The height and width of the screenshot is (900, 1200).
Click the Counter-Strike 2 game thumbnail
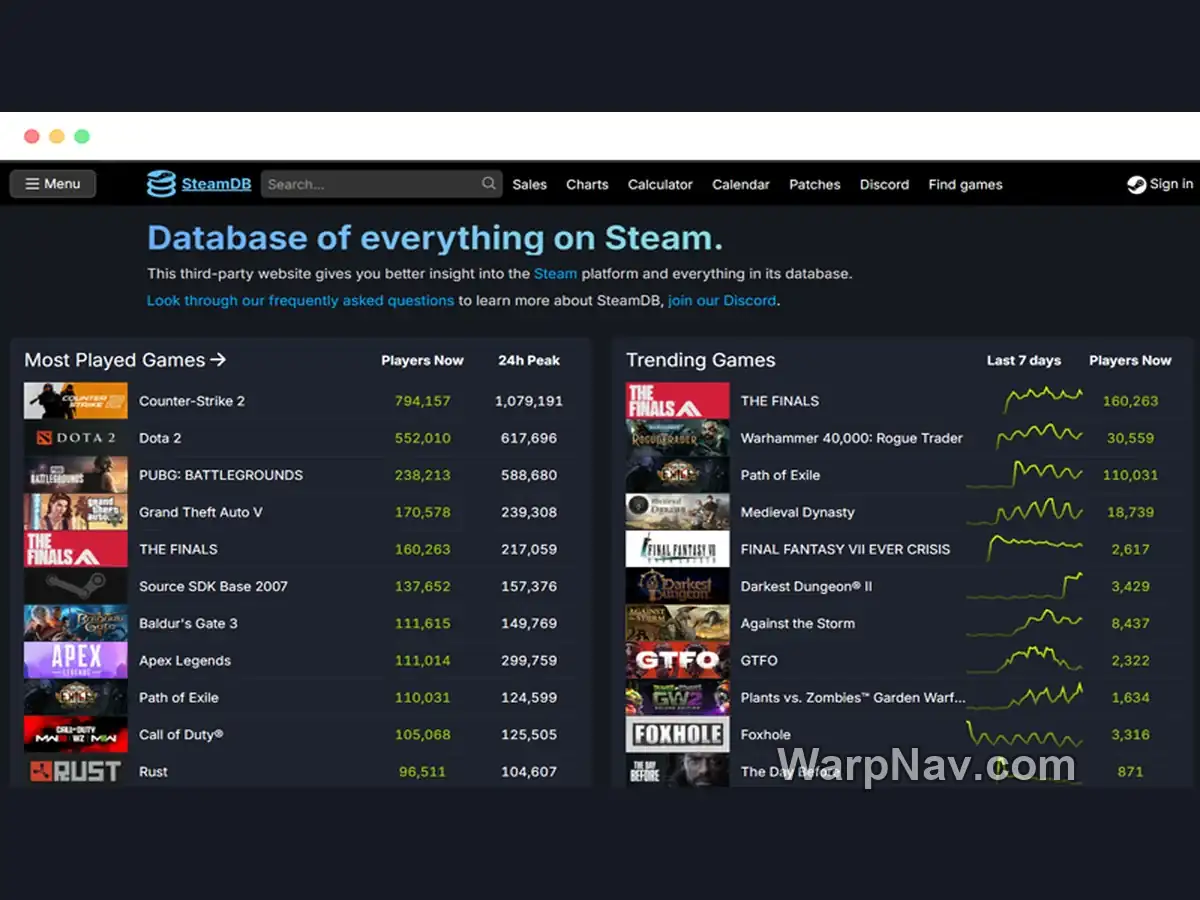[76, 401]
